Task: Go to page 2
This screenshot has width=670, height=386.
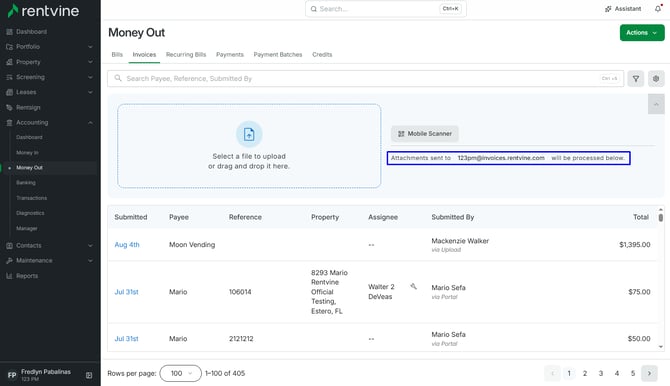Action: coord(585,373)
